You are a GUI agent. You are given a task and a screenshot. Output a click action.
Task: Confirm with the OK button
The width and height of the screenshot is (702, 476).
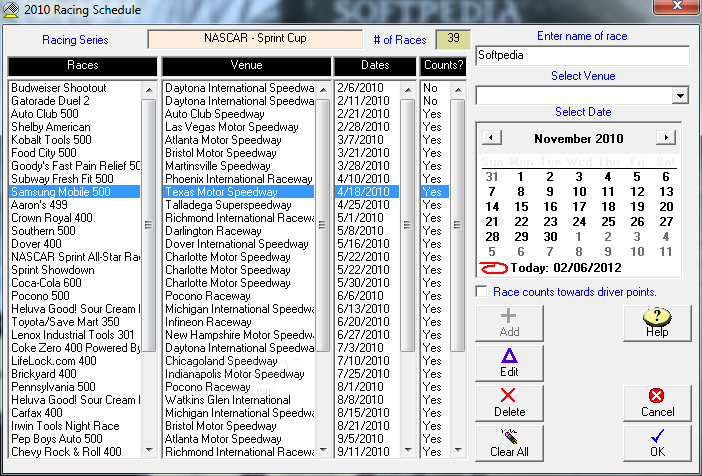[x=657, y=443]
